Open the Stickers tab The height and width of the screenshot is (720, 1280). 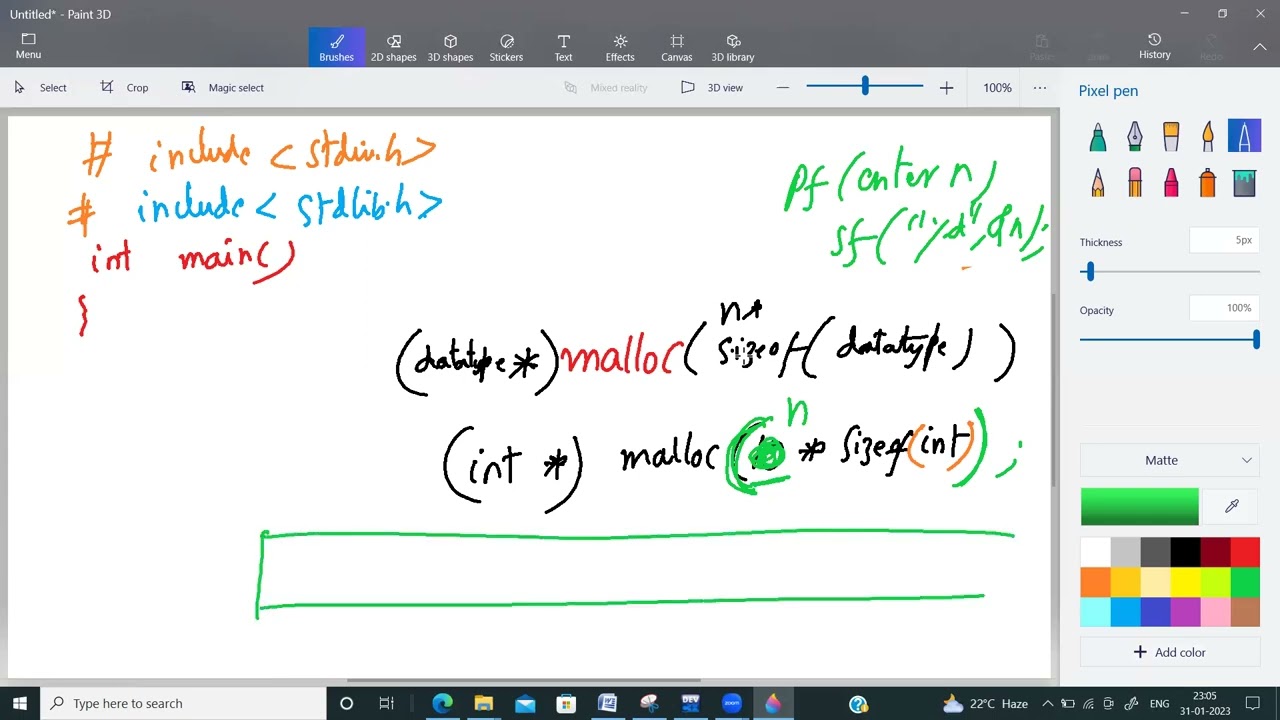click(x=506, y=47)
